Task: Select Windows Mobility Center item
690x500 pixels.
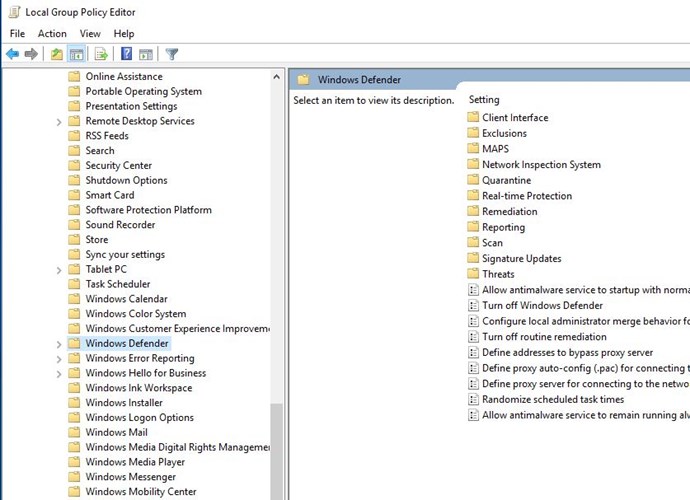Action: click(x=141, y=492)
